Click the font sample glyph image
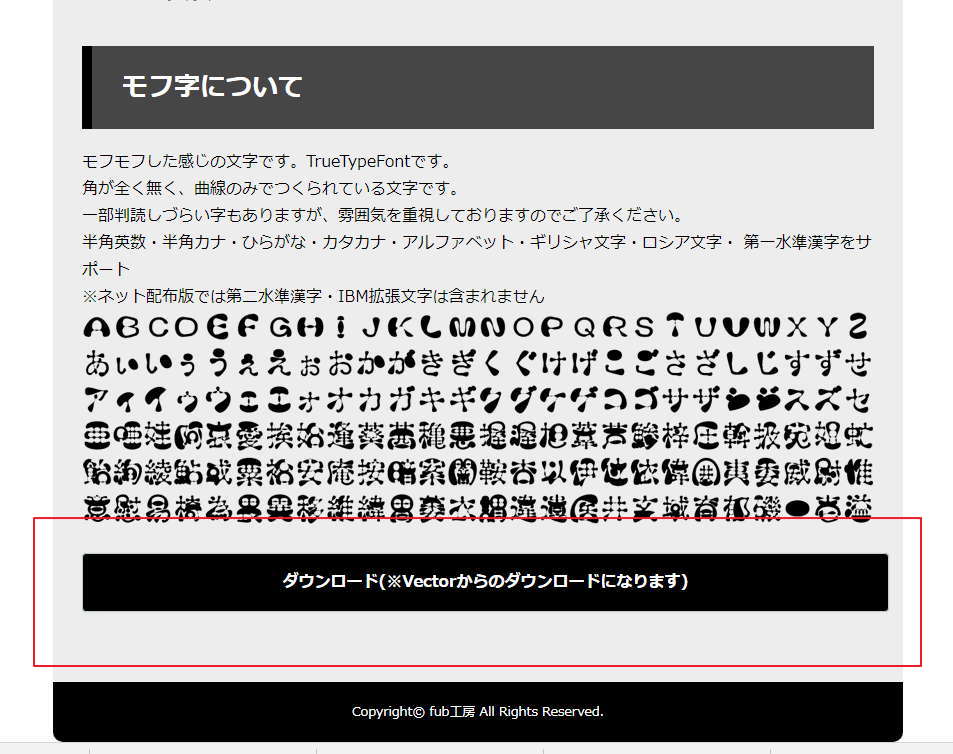This screenshot has width=953, height=754. pos(478,417)
